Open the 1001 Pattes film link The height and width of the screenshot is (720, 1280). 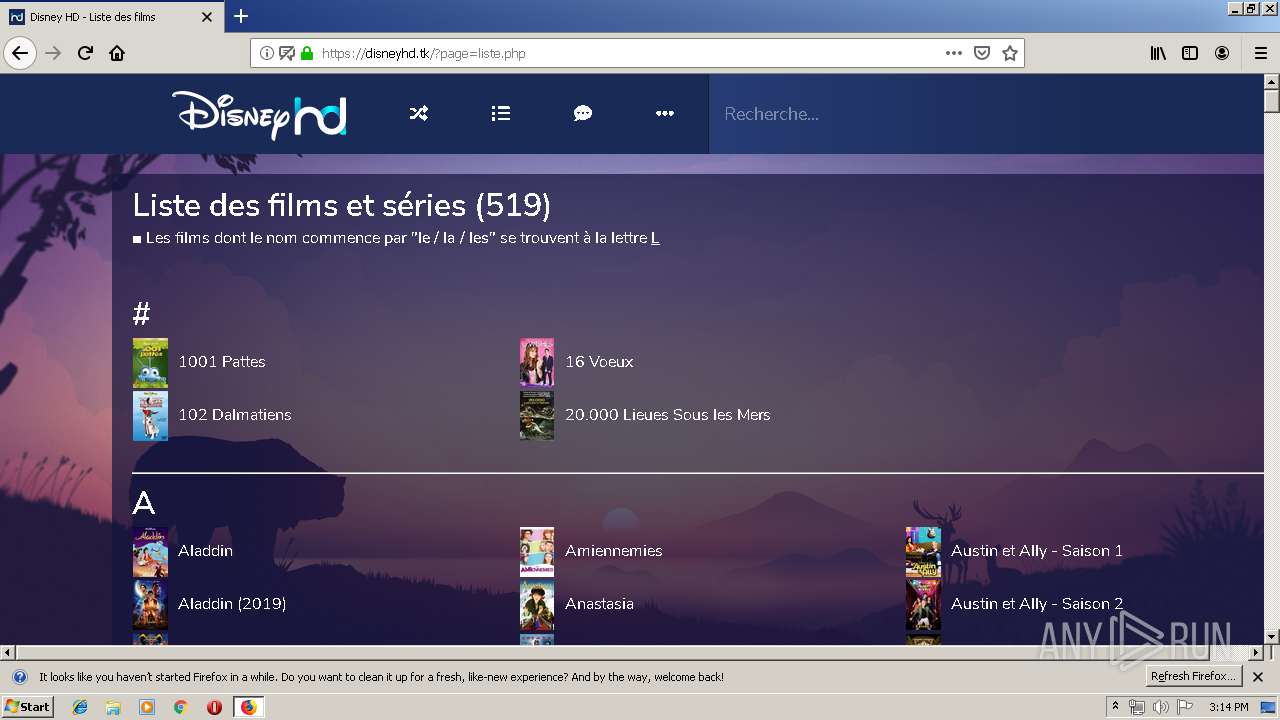click(x=222, y=362)
